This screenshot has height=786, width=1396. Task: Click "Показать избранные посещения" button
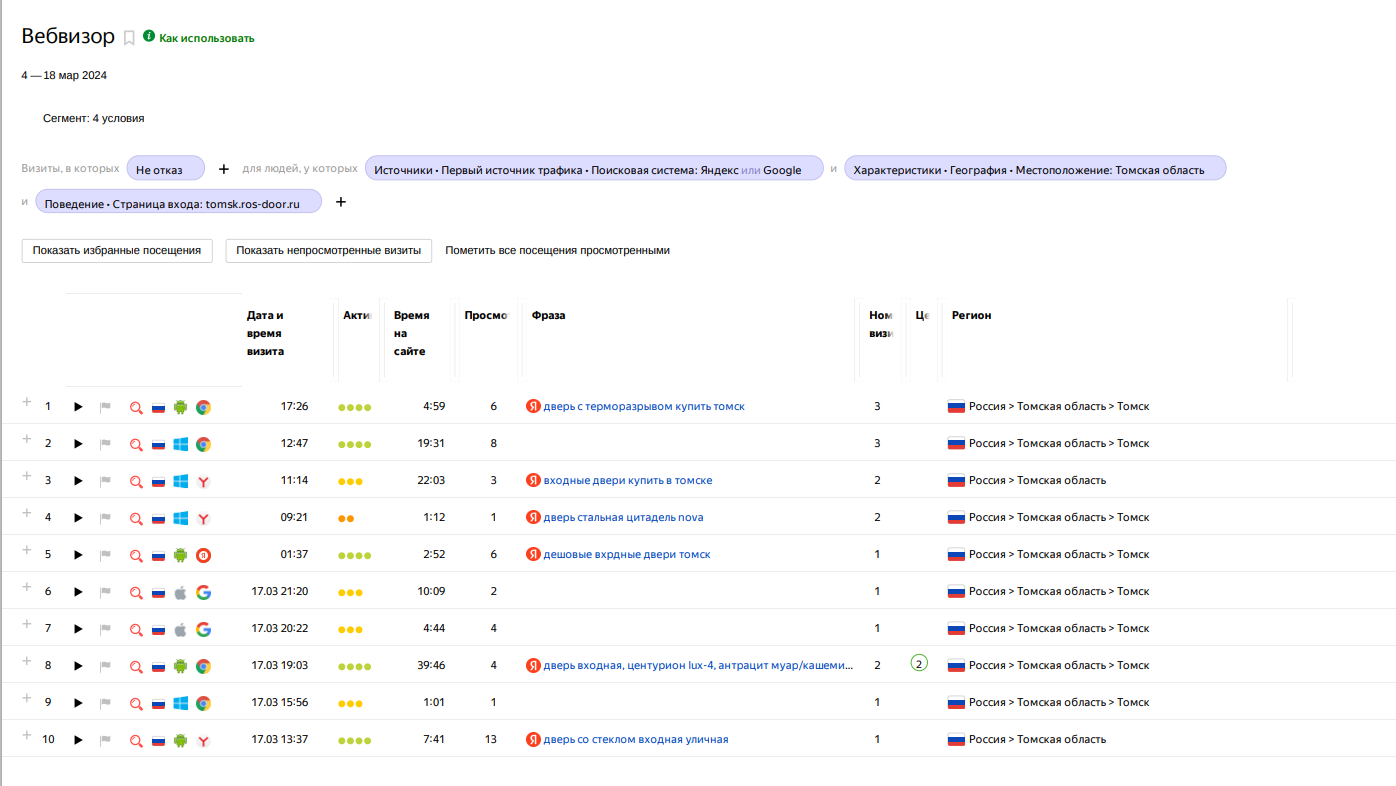pyautogui.click(x=117, y=250)
